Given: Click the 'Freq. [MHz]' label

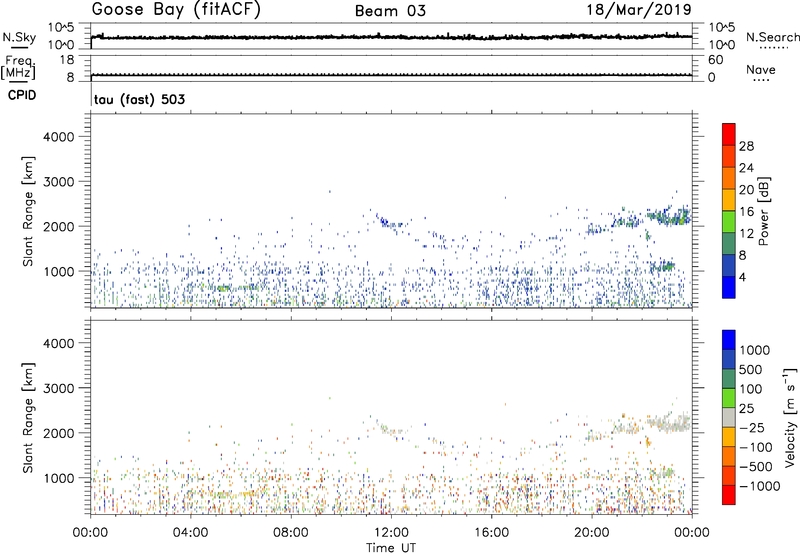Looking at the screenshot, I should click(x=18, y=68).
